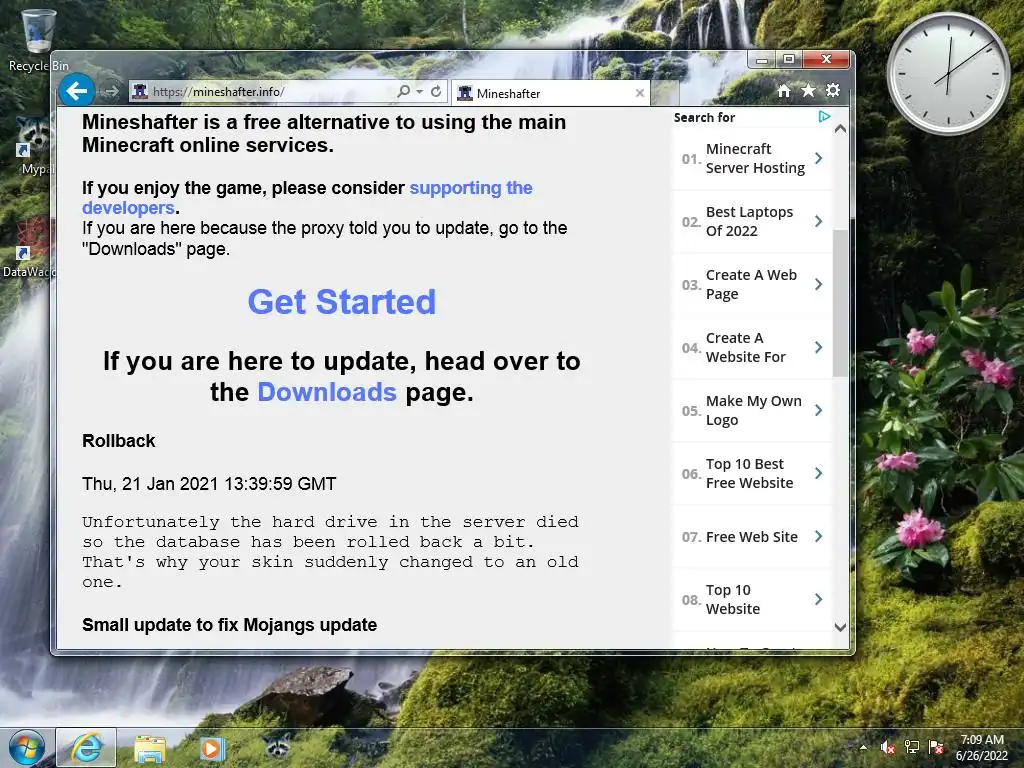The height and width of the screenshot is (768, 1024).
Task: Click the taskbar clock showing 7:09 AM
Action: pyautogui.click(x=982, y=748)
